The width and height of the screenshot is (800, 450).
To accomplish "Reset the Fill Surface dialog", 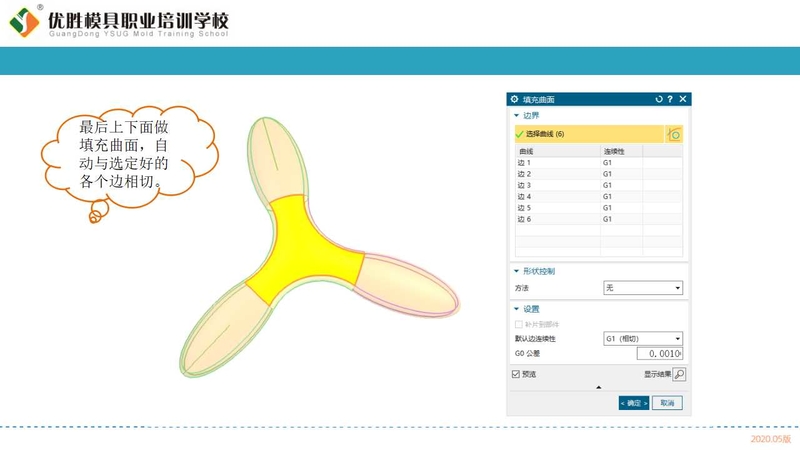I will click(x=659, y=99).
